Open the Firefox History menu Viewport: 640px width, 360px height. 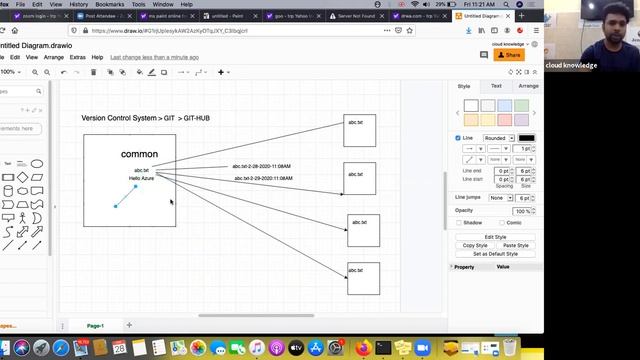click(78, 4)
